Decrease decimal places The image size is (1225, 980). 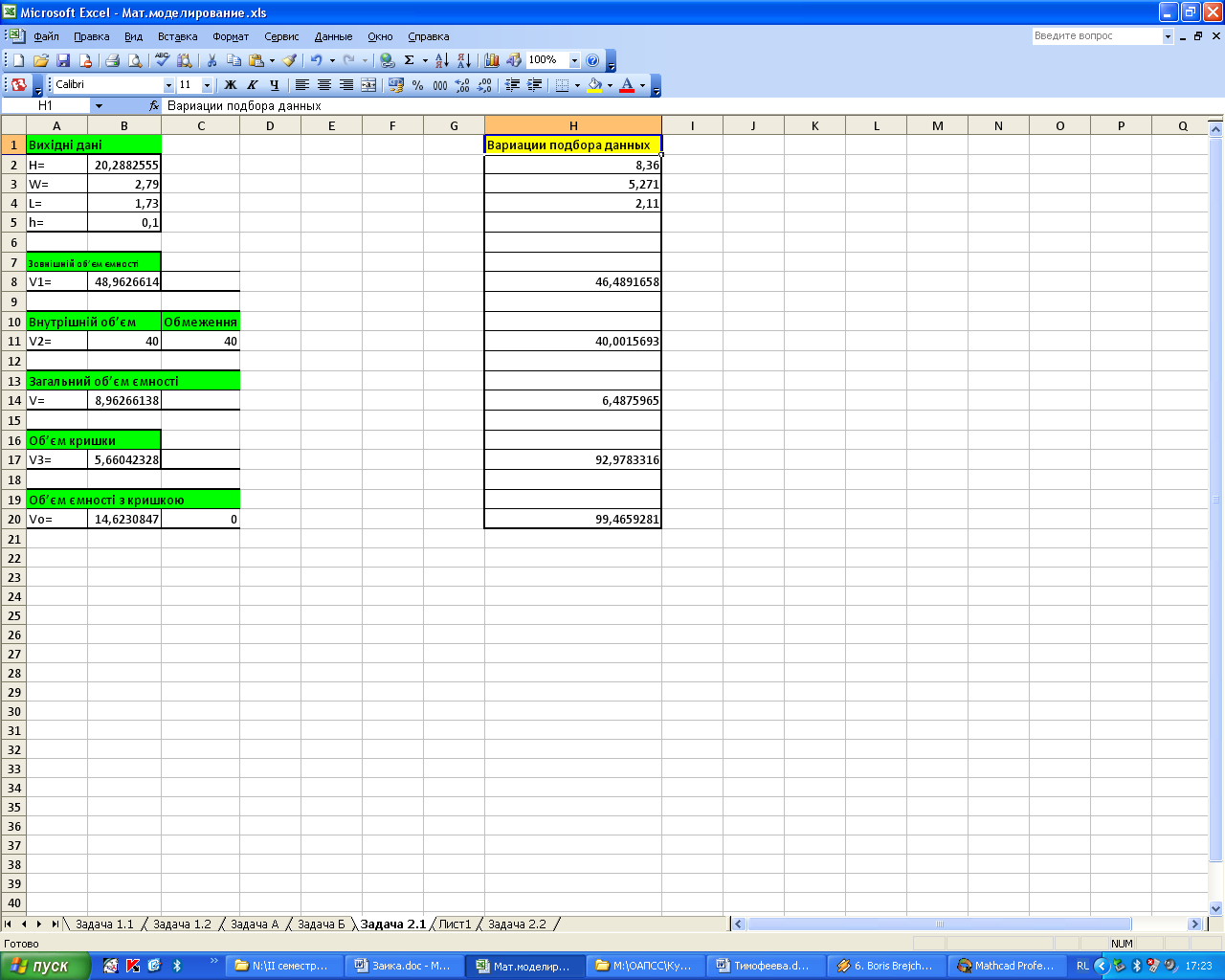(x=485, y=85)
